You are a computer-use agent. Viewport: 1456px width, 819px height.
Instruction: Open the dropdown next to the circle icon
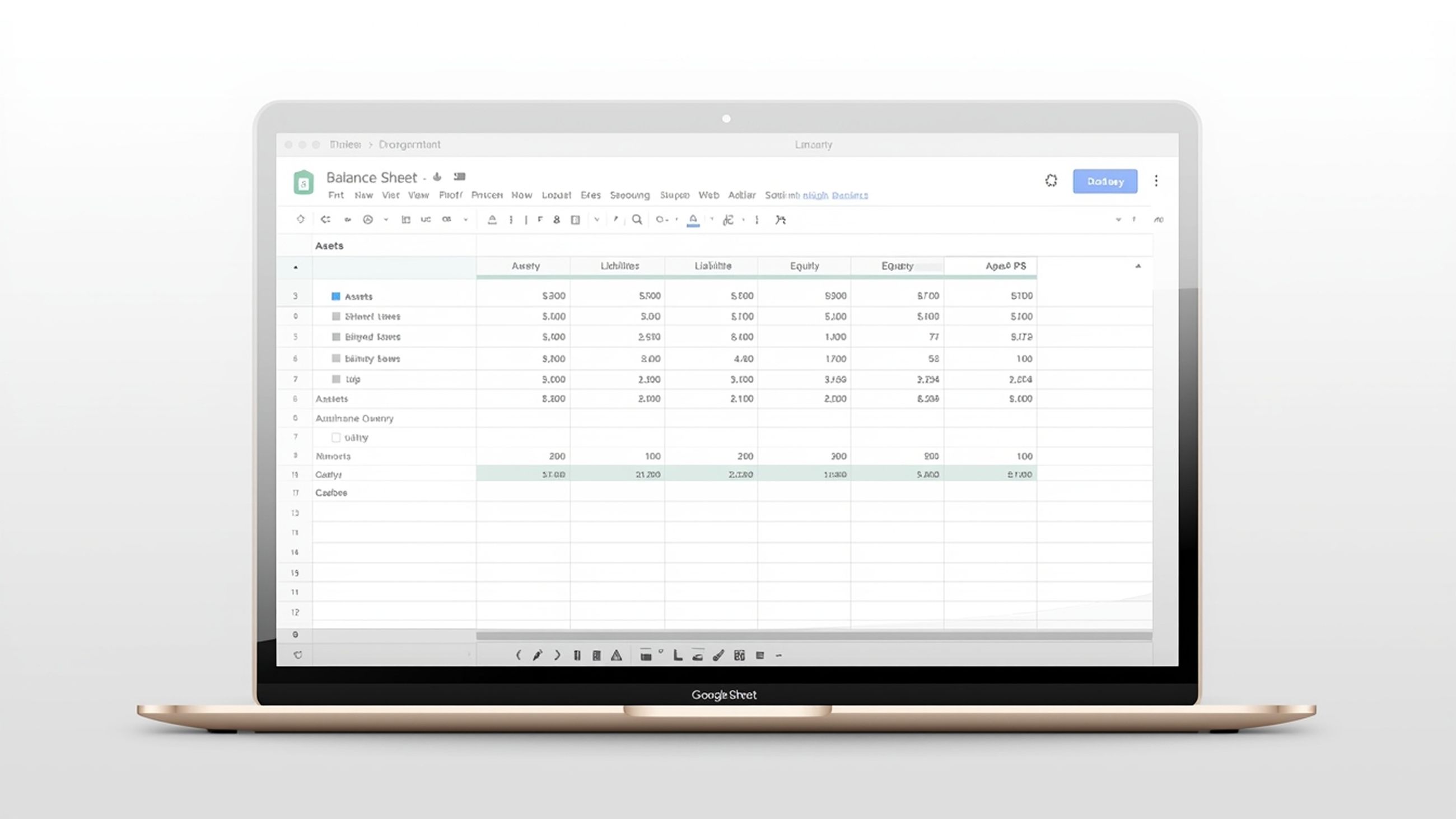[676, 220]
